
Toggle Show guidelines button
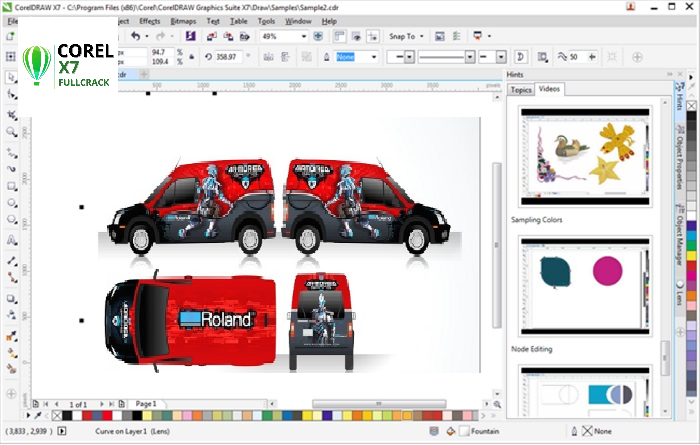click(x=372, y=36)
